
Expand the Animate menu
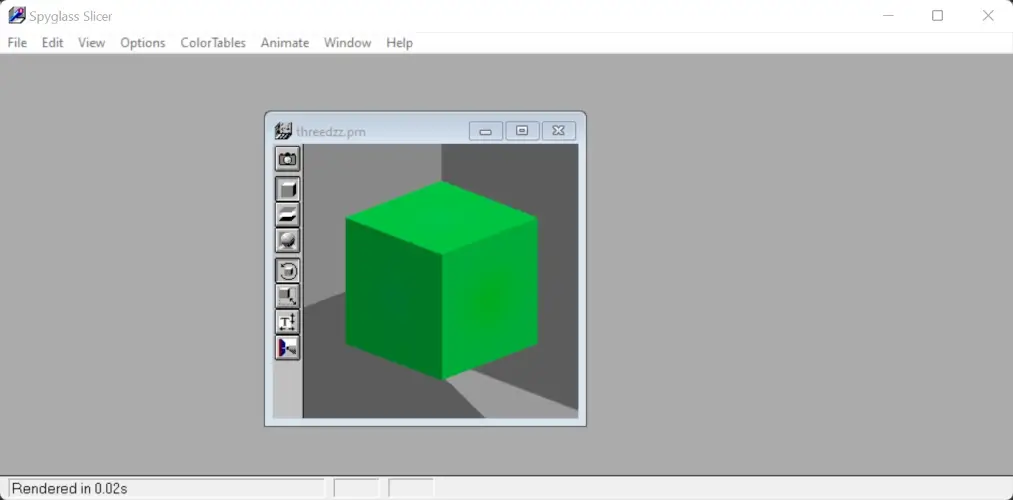point(284,43)
